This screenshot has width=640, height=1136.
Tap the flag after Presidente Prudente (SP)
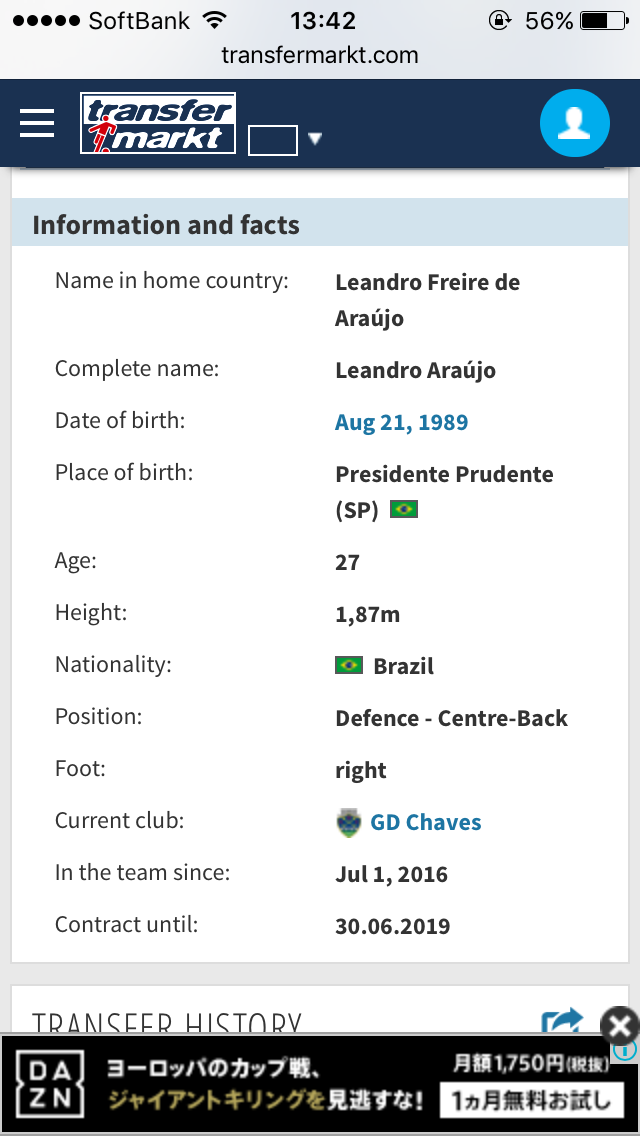[403, 509]
